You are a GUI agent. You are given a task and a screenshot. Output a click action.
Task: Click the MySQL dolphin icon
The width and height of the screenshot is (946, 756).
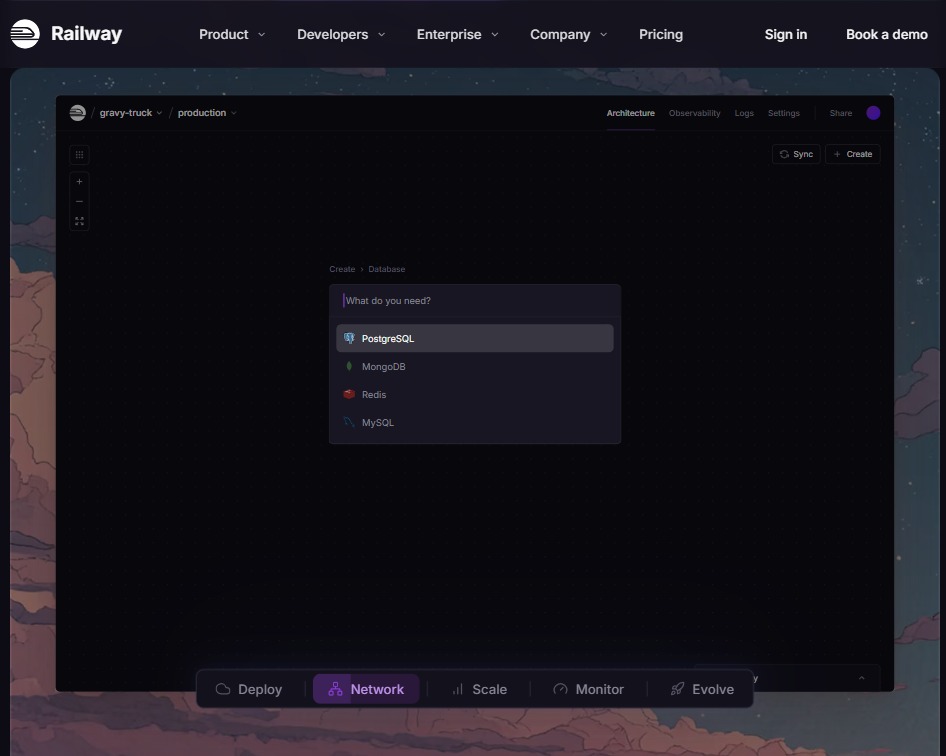click(350, 422)
